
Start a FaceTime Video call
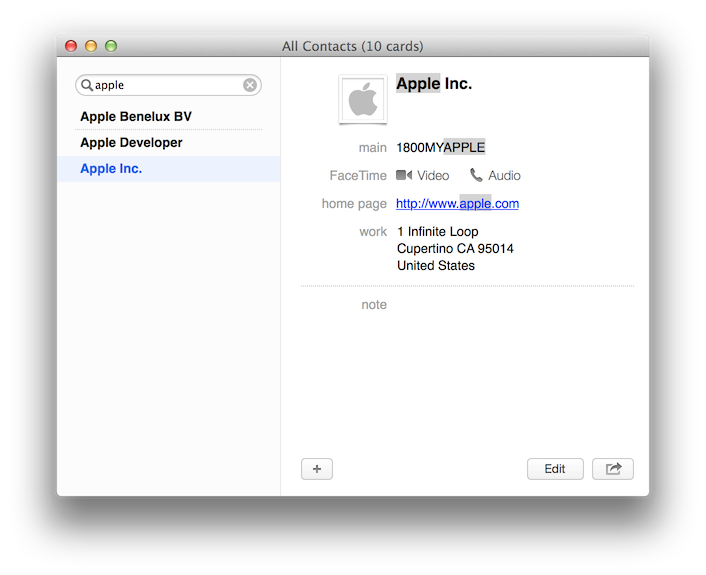point(422,175)
